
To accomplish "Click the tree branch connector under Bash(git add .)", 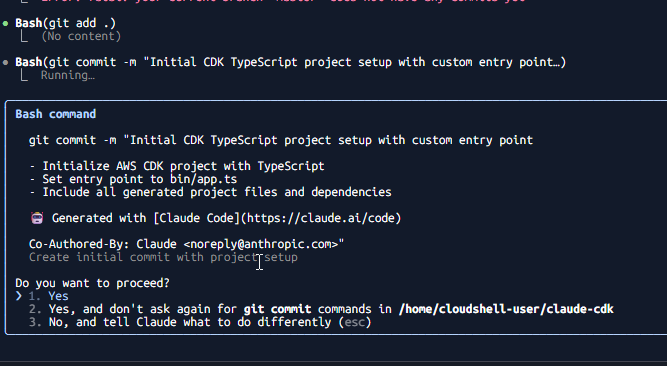I will 24,36.
